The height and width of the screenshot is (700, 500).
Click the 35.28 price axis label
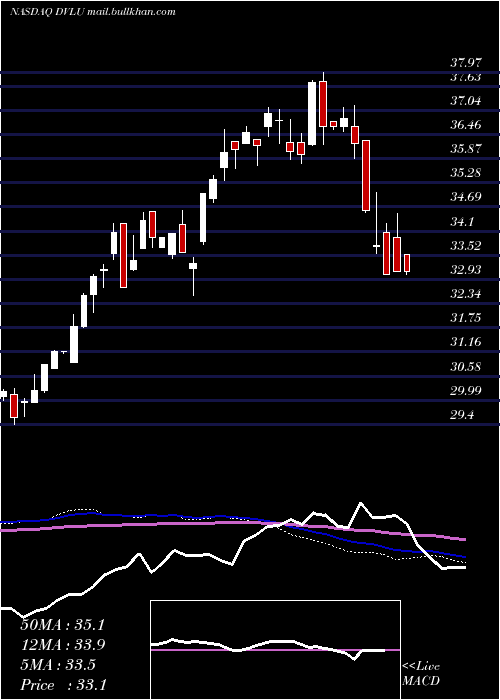466,173
